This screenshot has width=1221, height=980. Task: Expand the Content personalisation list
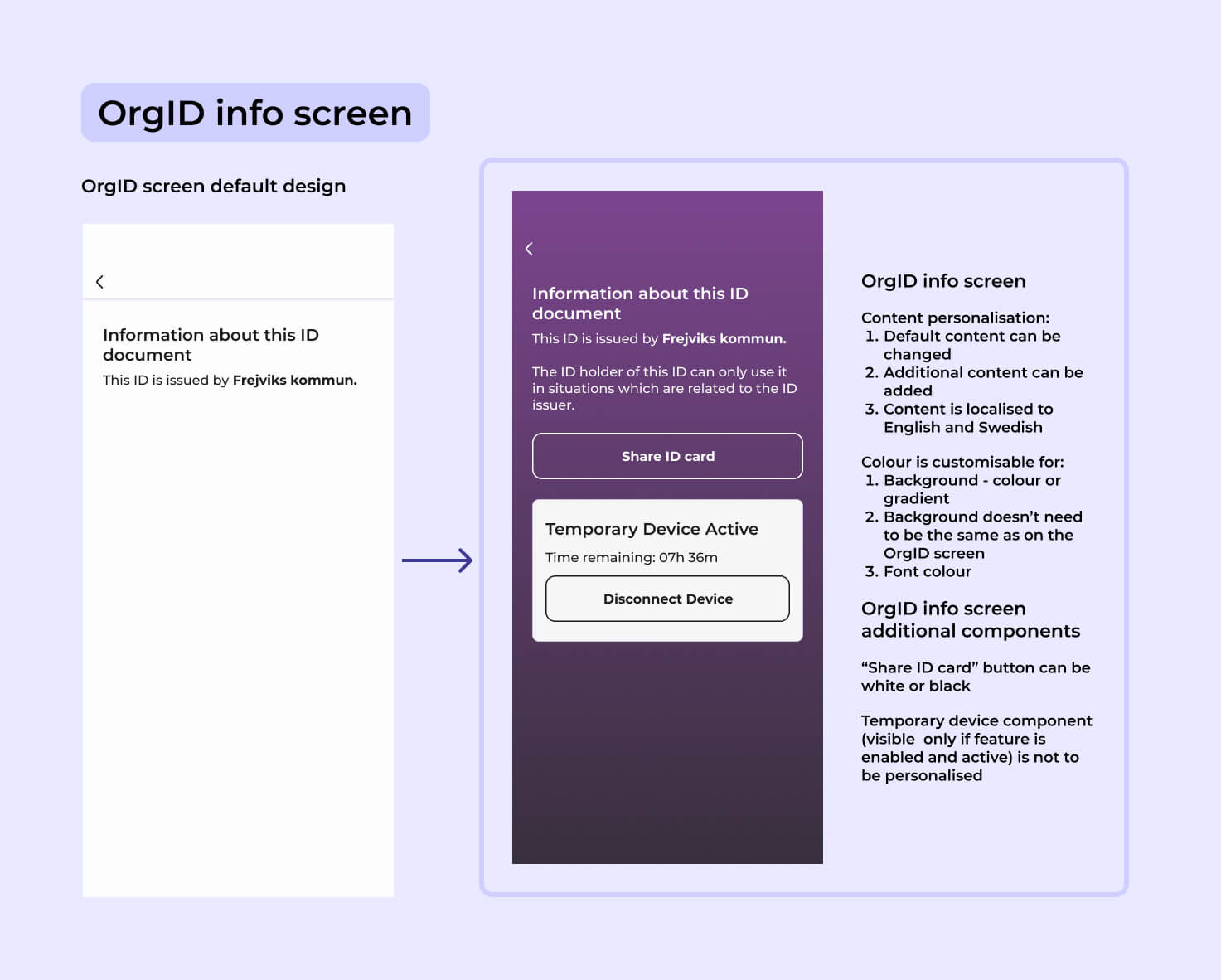tap(956, 318)
